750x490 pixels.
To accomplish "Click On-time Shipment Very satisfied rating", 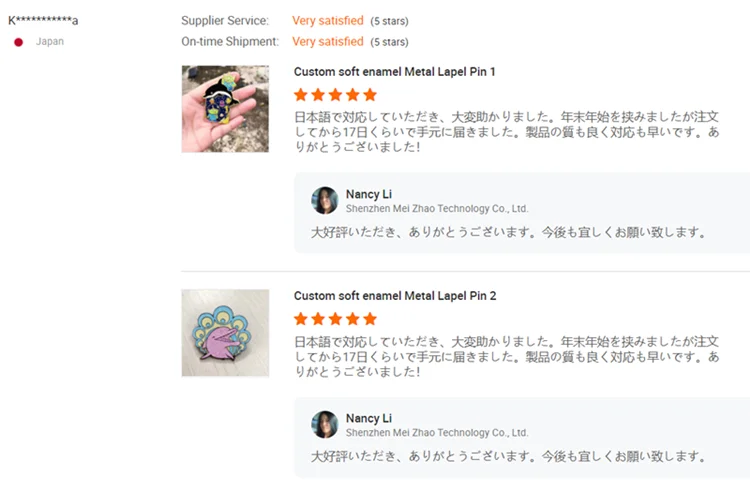I will (x=327, y=42).
